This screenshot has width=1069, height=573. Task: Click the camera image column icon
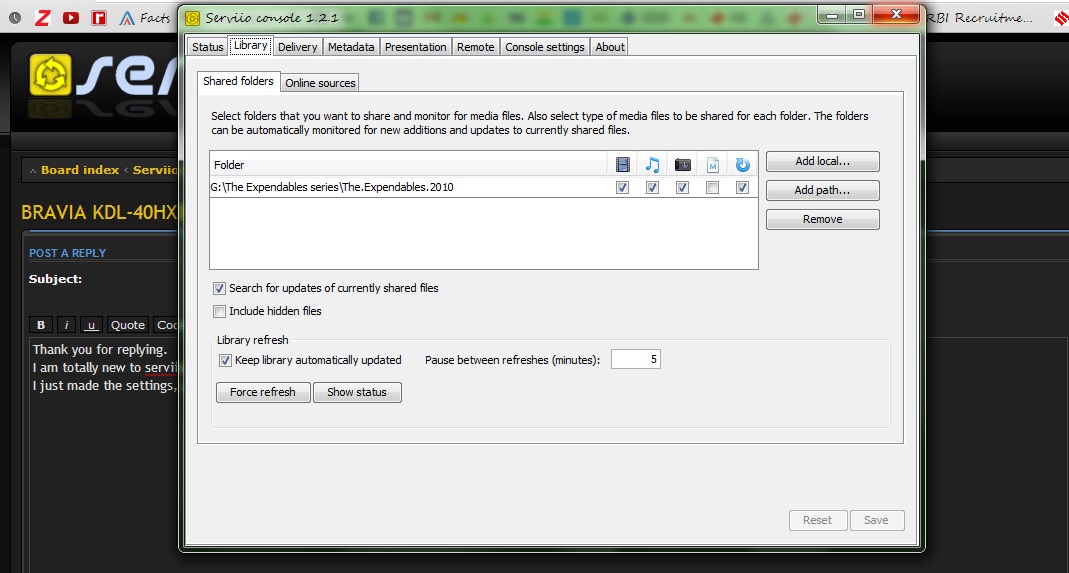pos(682,165)
